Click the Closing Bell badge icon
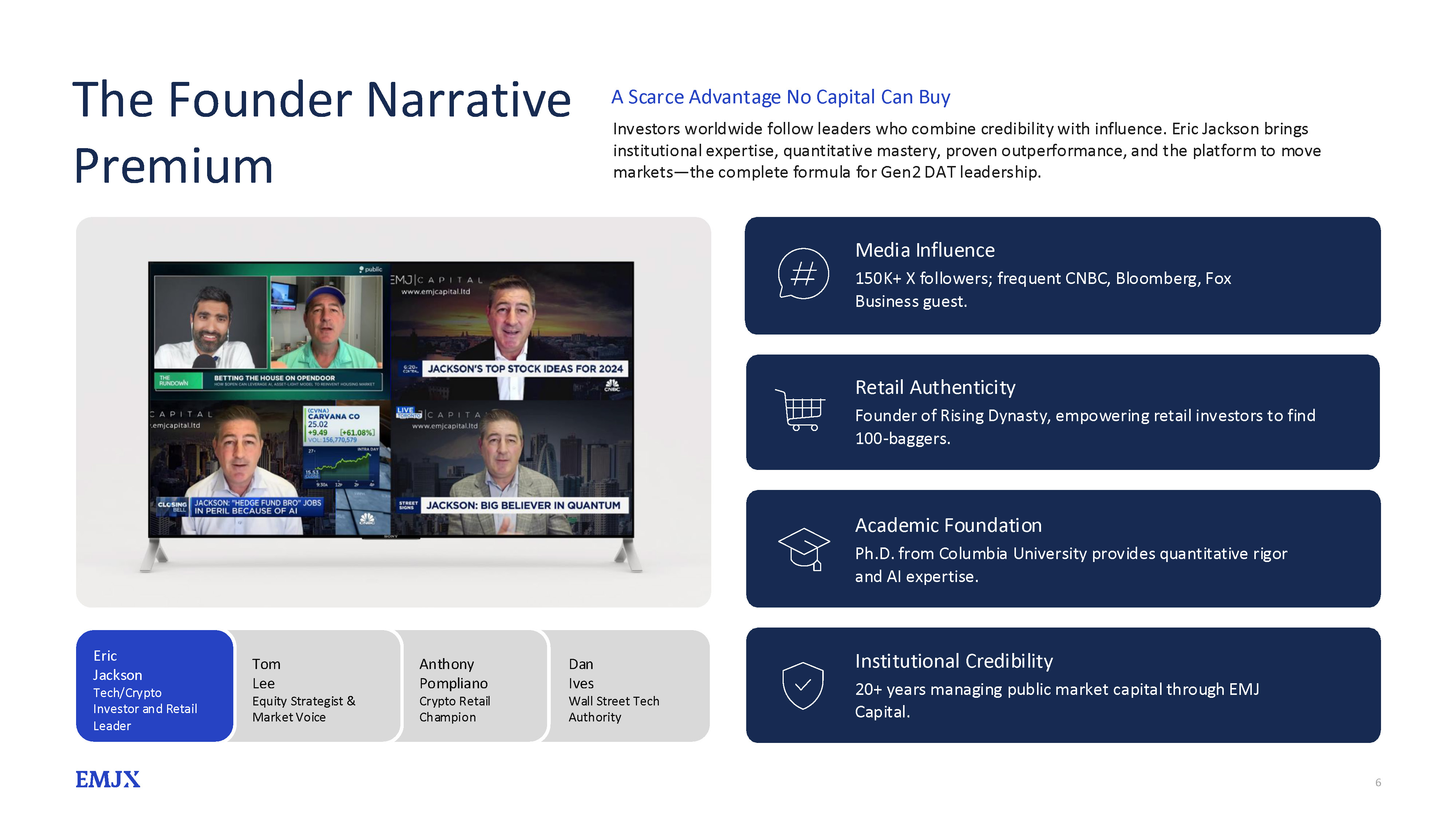Screen dimensions: 1456x819 click(172, 506)
